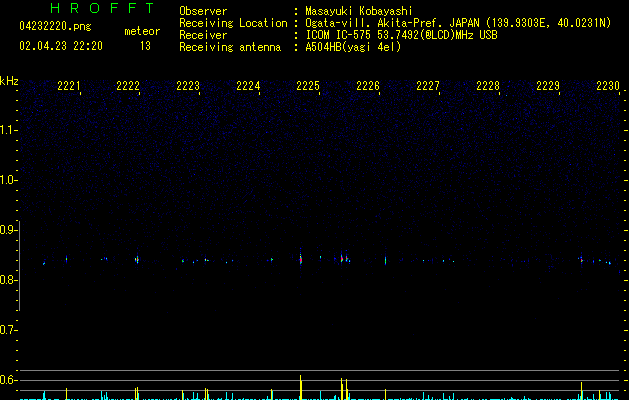The height and width of the screenshot is (400, 629).
Task: Click observer name Masayuki Kobayashi
Action: [359, 11]
